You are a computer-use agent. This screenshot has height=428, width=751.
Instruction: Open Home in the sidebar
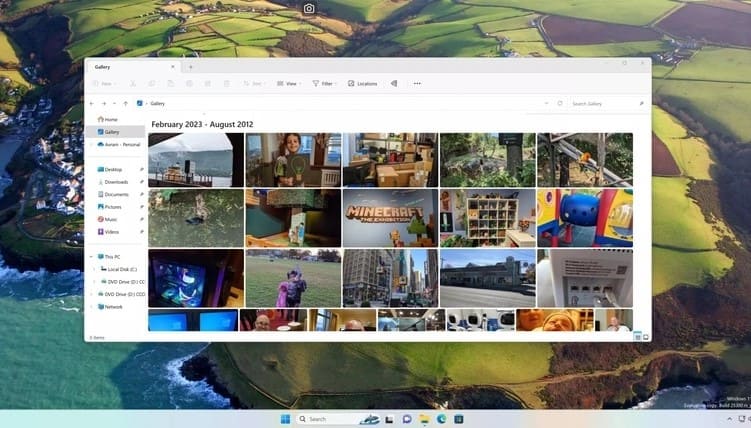click(107, 119)
